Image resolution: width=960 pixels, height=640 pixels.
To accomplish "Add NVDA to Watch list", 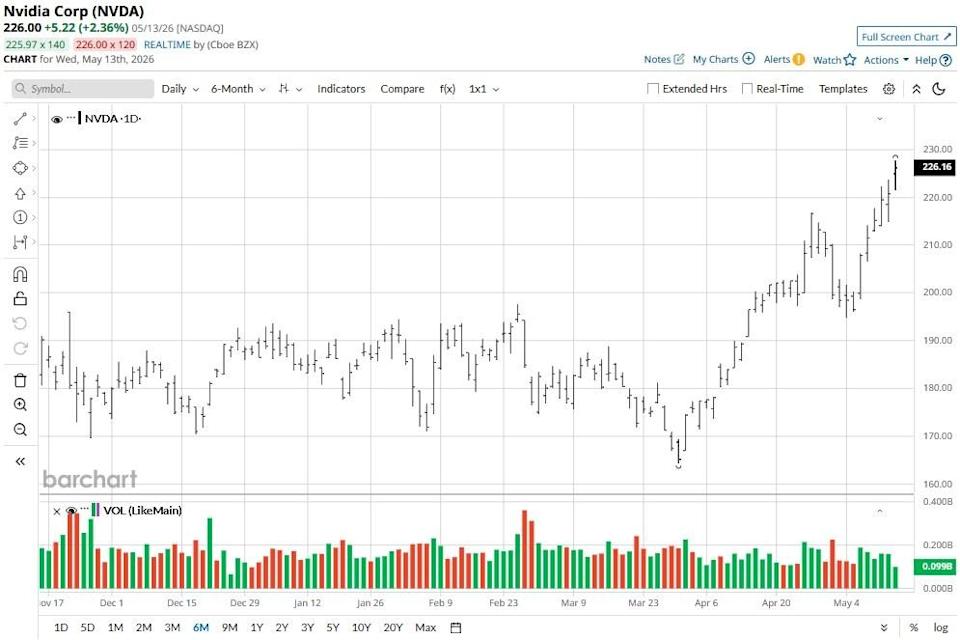I will tap(834, 60).
